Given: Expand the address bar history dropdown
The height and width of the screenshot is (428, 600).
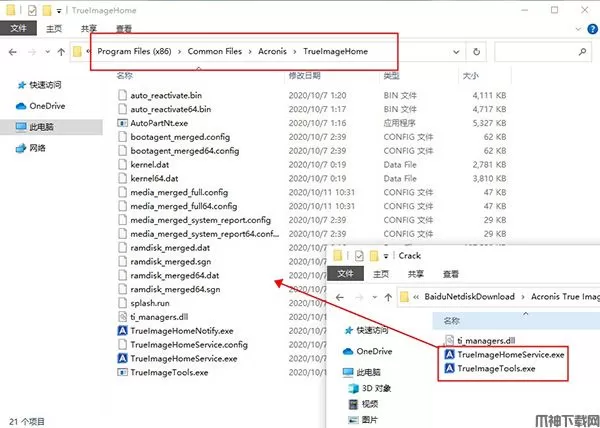Looking at the screenshot, I should click(x=456, y=52).
